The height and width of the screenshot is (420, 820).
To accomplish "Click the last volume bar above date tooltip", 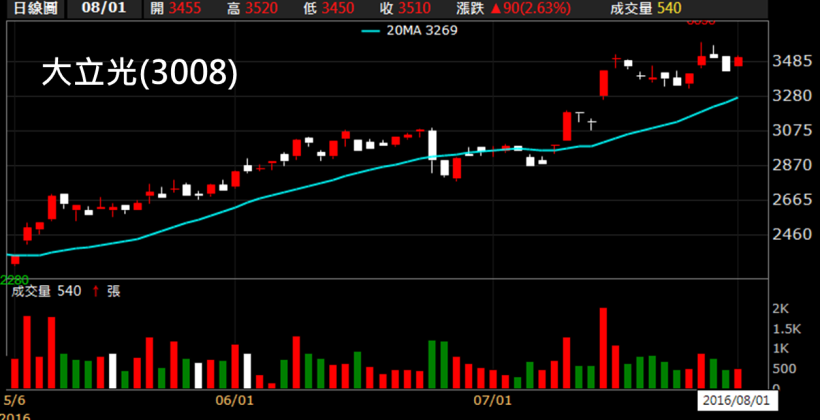I will [x=738, y=379].
